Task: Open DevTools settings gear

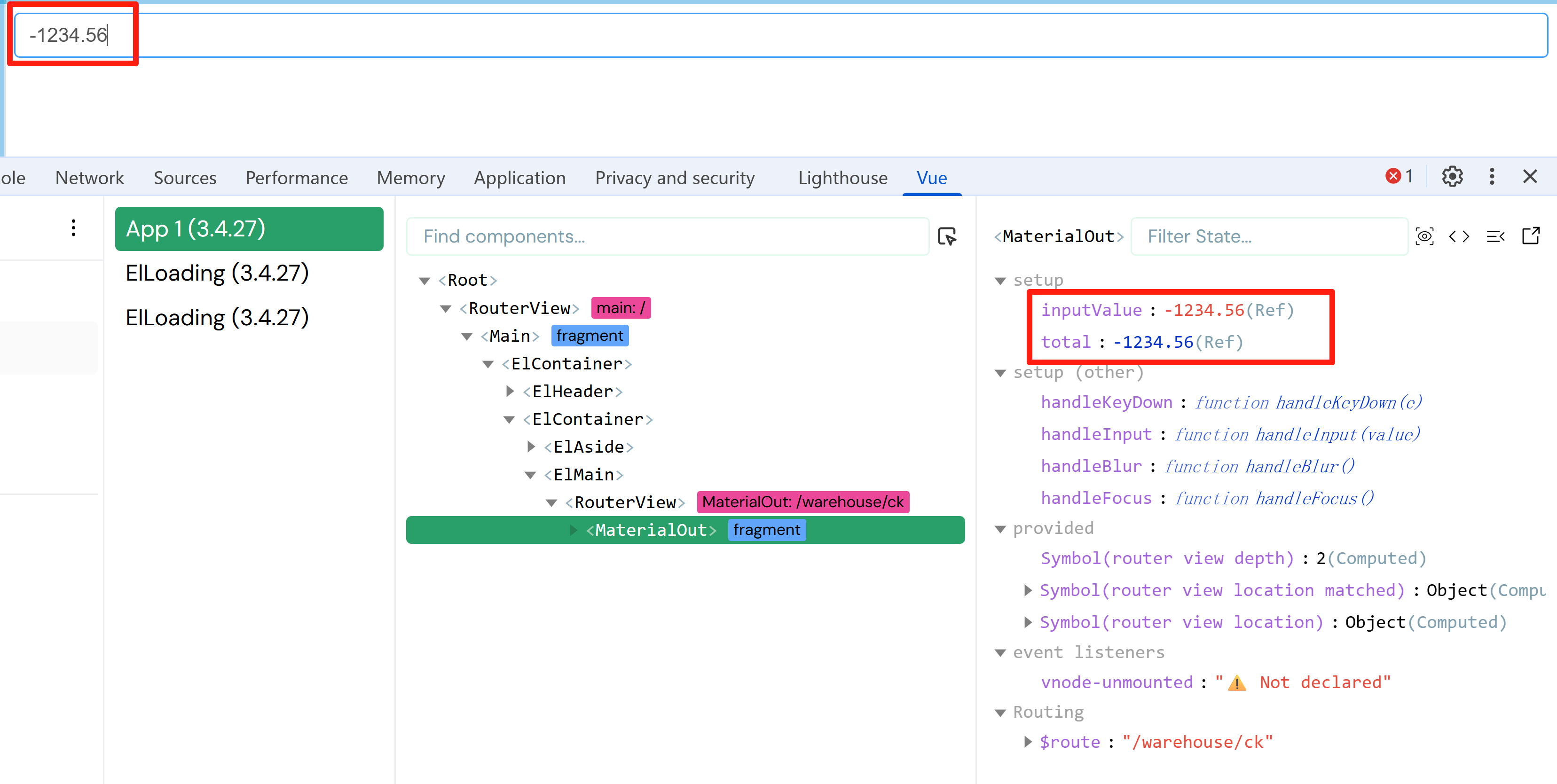Action: [x=1452, y=177]
